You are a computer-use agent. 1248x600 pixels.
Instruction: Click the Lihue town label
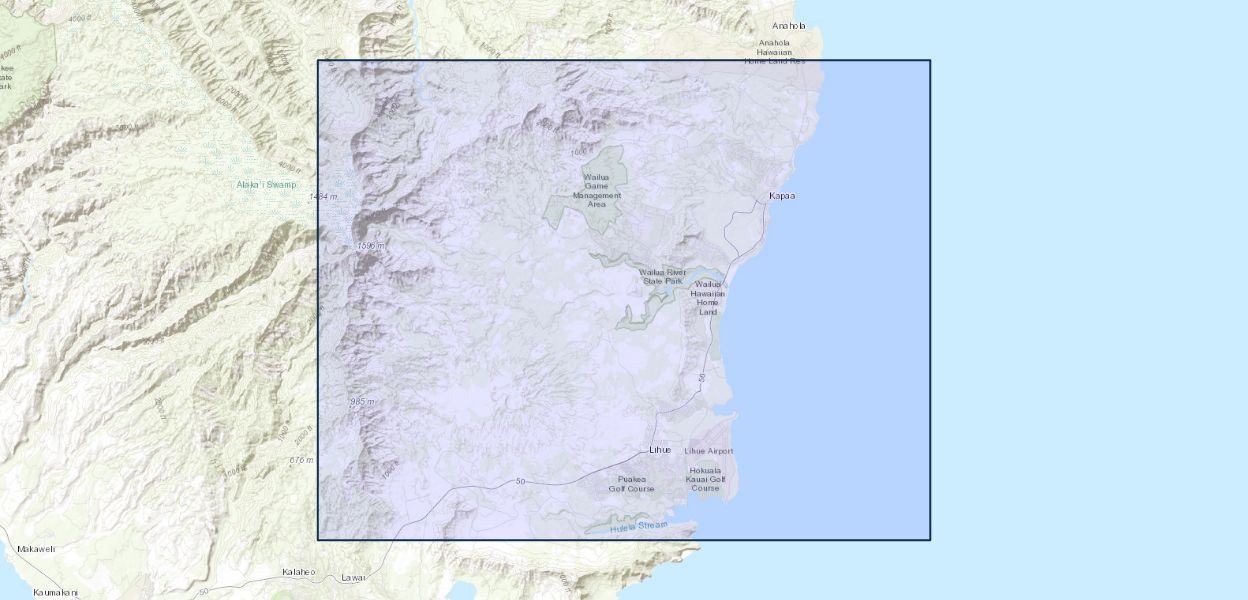click(660, 450)
